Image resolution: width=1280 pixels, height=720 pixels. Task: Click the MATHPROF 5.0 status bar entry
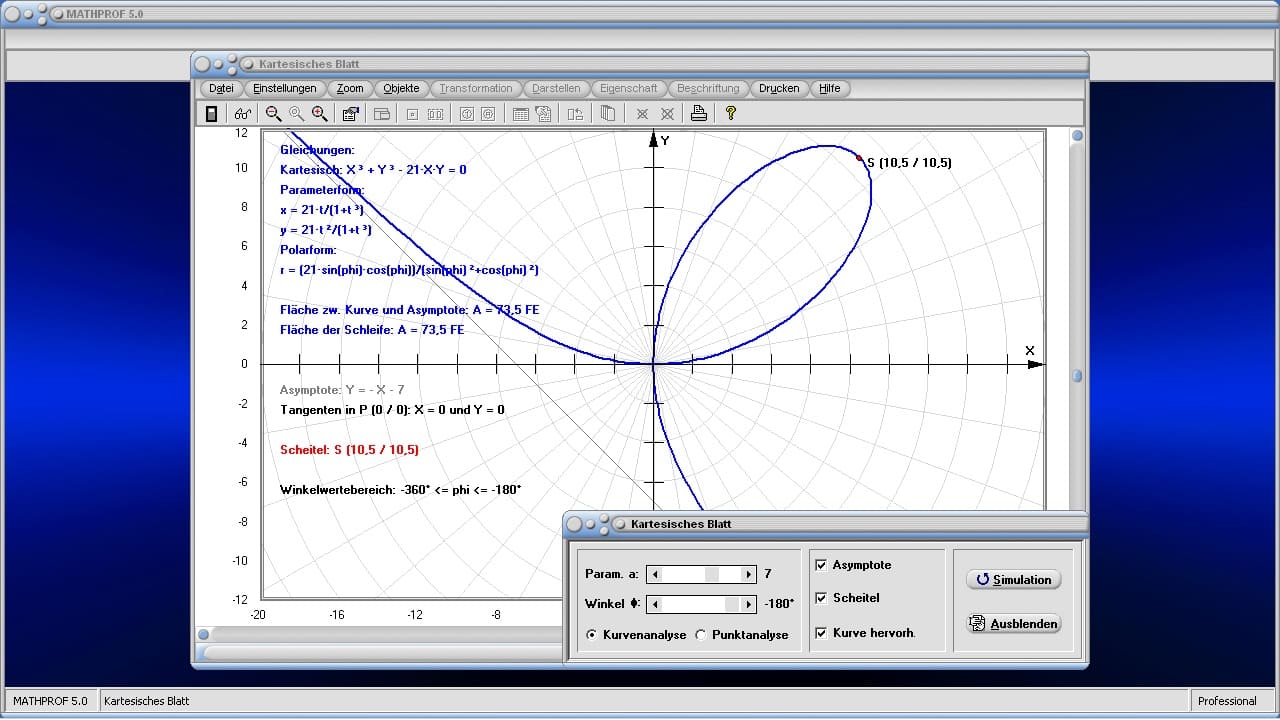[50, 701]
